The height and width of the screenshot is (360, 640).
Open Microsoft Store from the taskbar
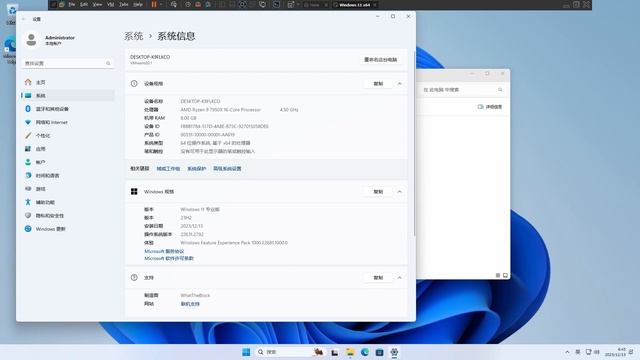tap(379, 352)
